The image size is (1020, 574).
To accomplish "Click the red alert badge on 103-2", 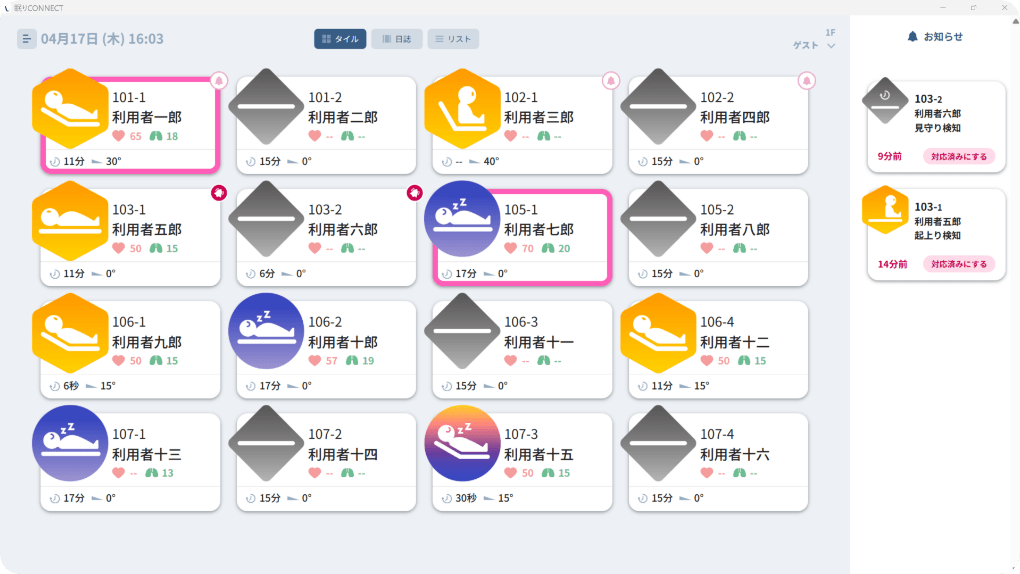I will pos(415,193).
